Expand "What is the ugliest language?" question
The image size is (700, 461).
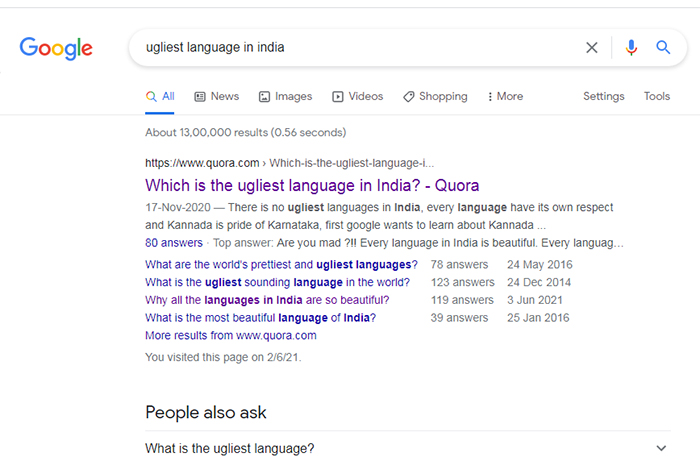[405, 448]
